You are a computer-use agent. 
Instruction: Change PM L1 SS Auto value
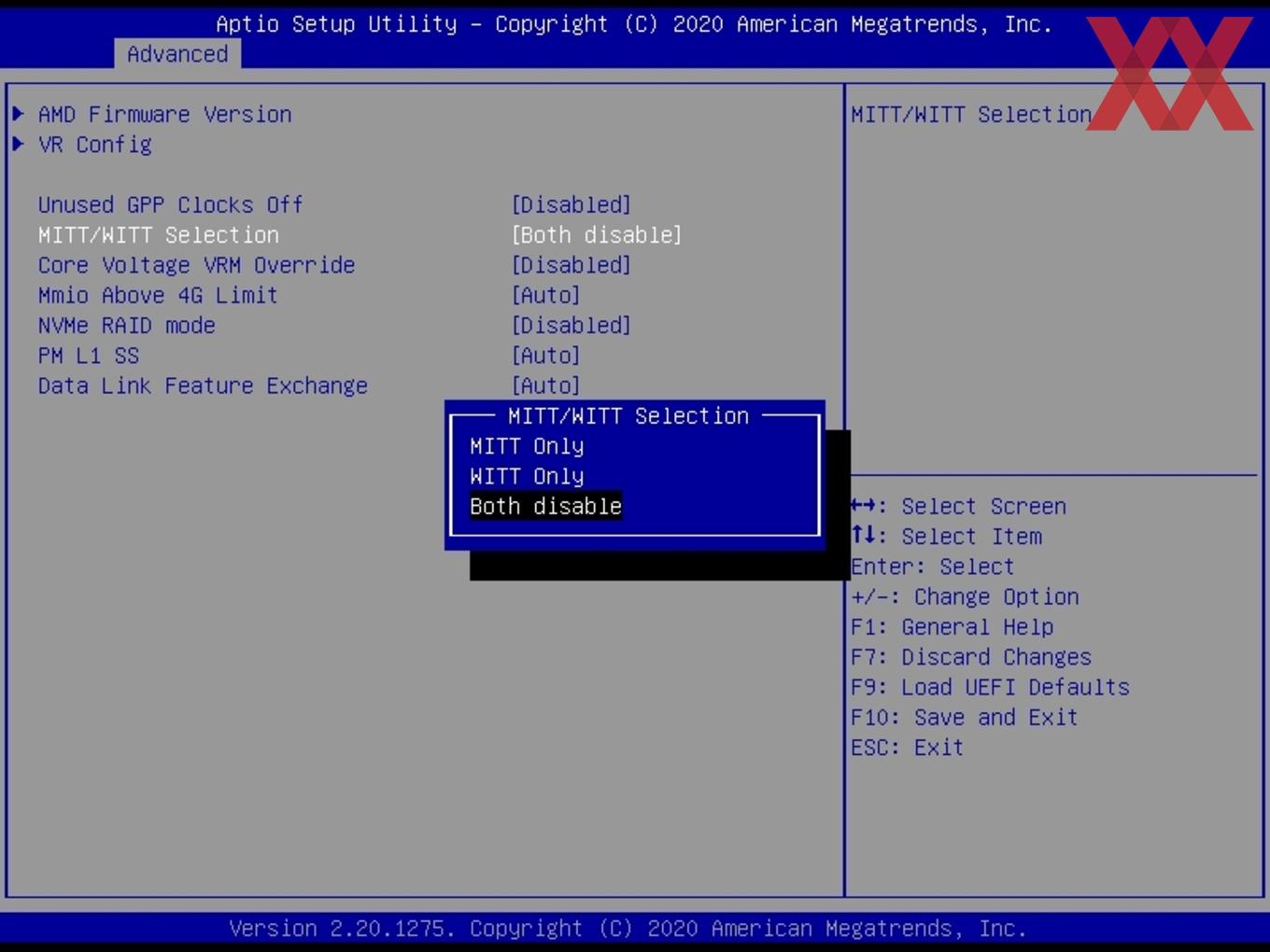coord(546,356)
